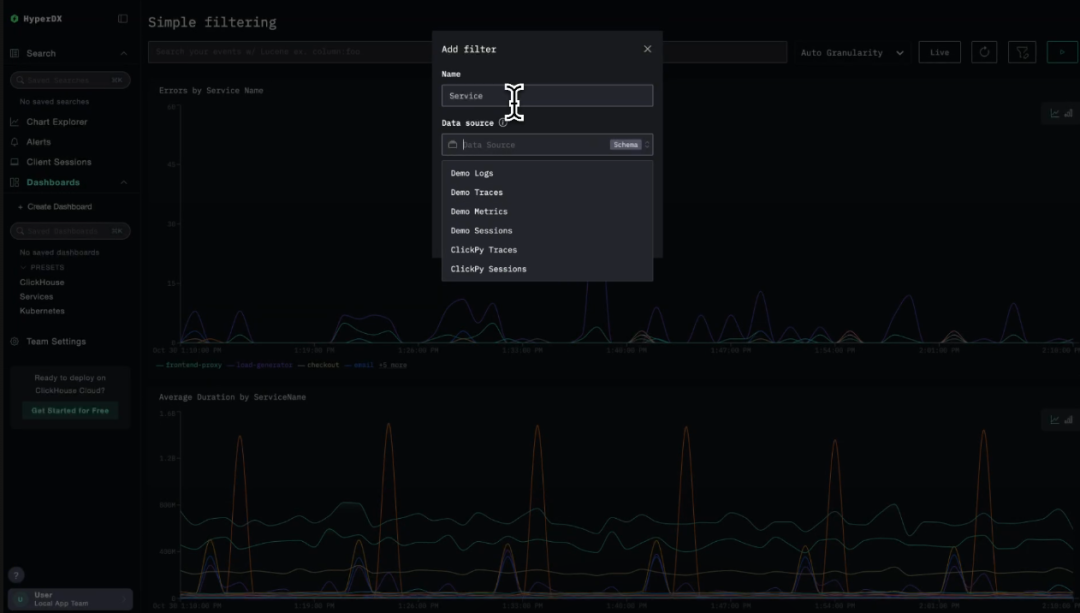
Task: Switch Average Duration chart to line icon
Action: tap(1055, 420)
